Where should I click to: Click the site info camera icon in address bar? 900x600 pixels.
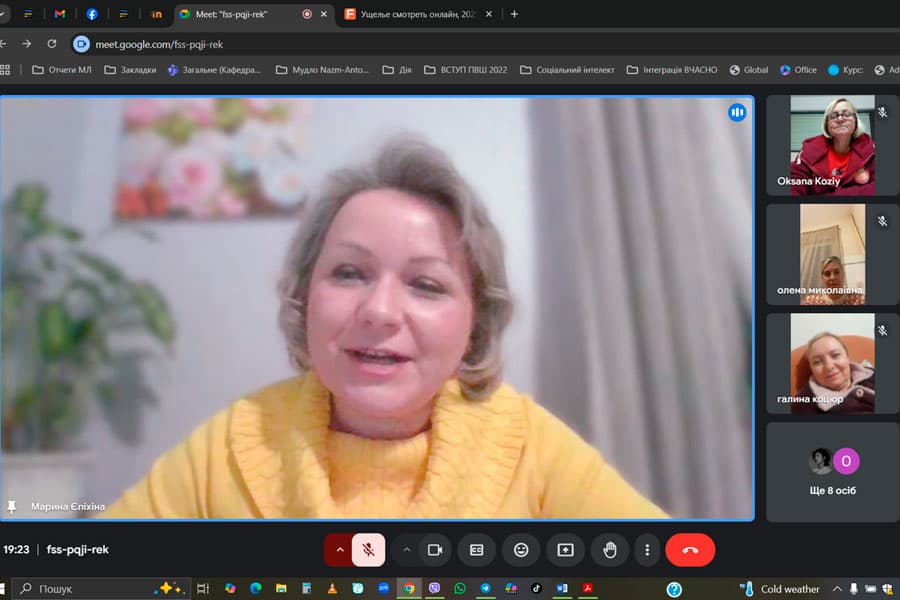81,44
